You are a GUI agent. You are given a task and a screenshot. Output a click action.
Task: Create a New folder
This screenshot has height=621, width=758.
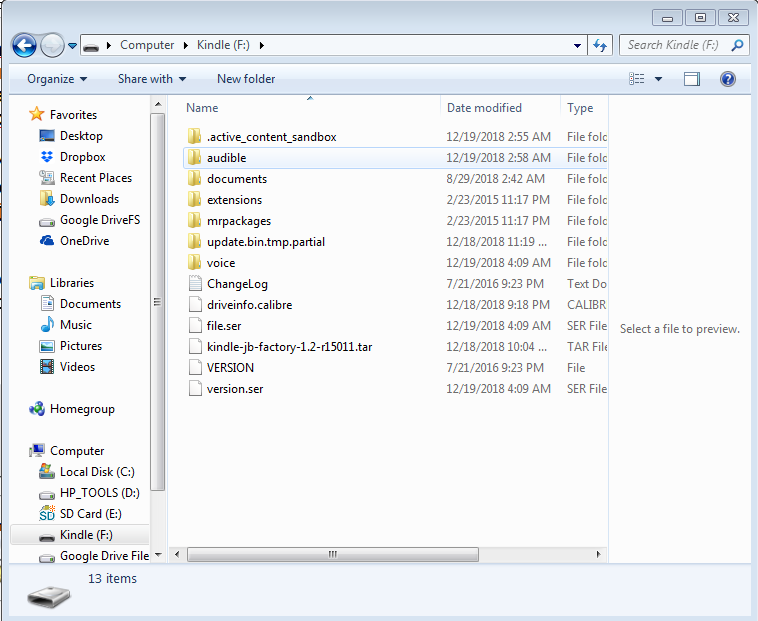pyautogui.click(x=246, y=79)
